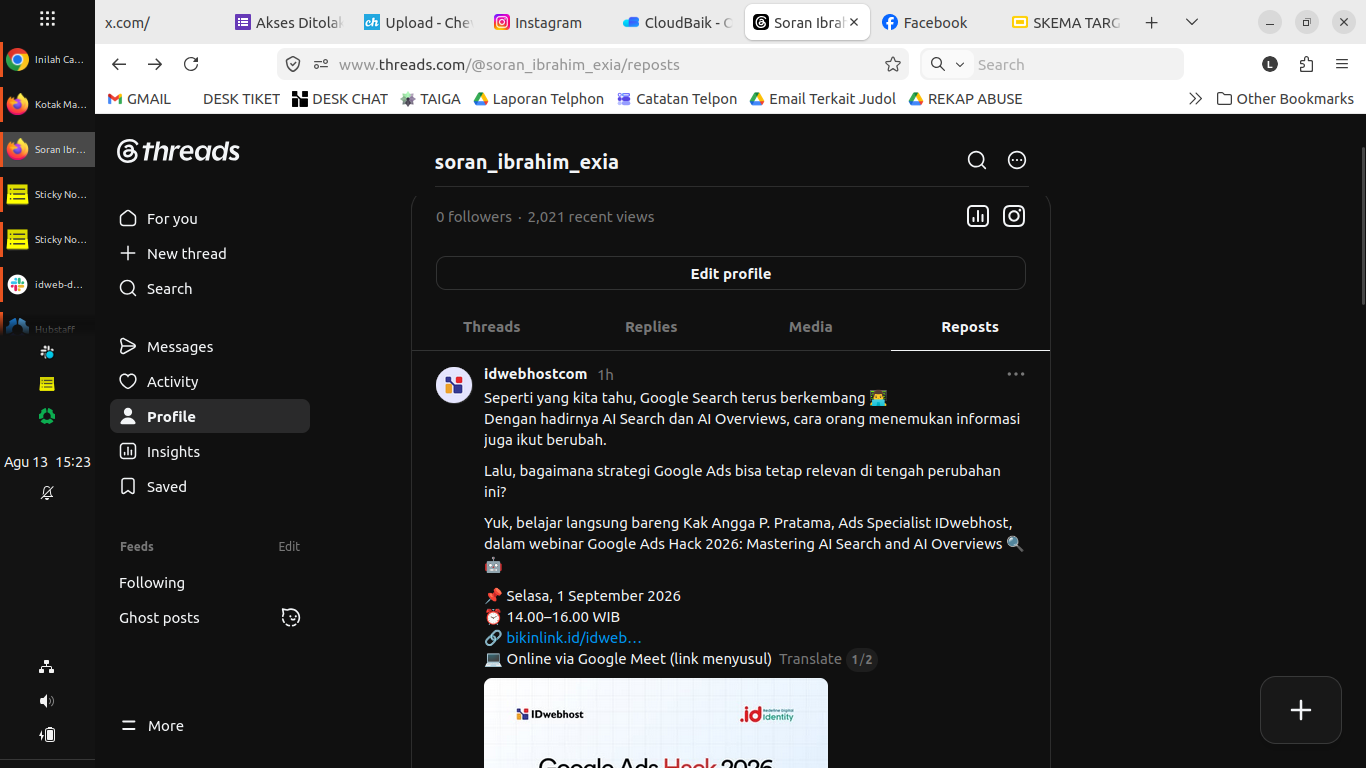
Task: Click the floating plus compose button
Action: [1301, 710]
